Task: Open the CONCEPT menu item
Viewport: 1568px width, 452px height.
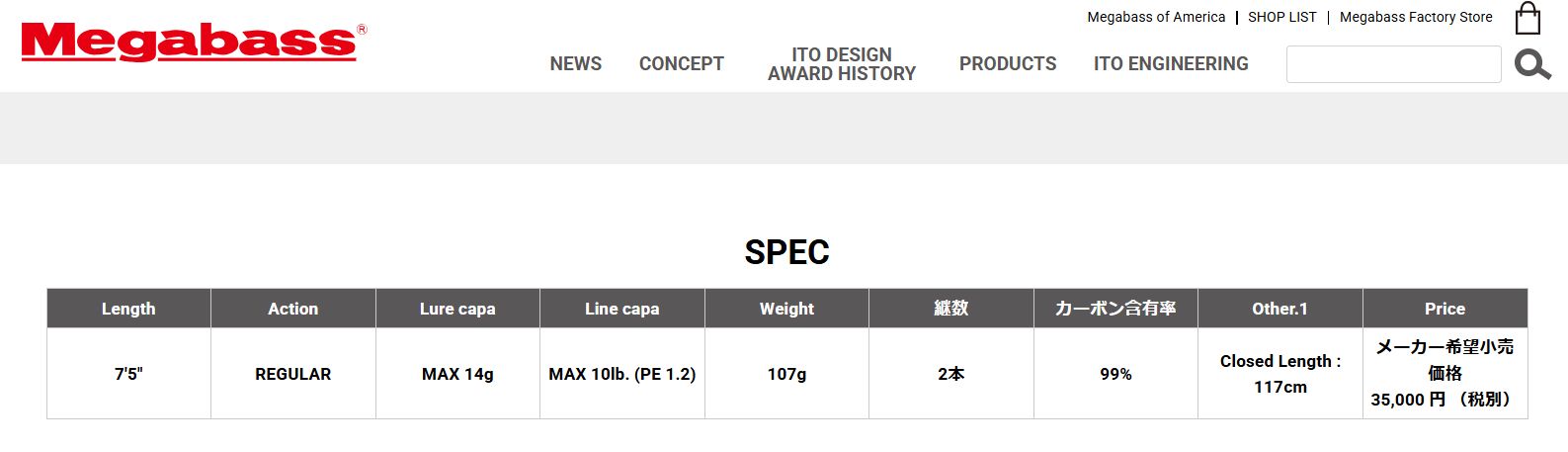Action: tap(682, 63)
